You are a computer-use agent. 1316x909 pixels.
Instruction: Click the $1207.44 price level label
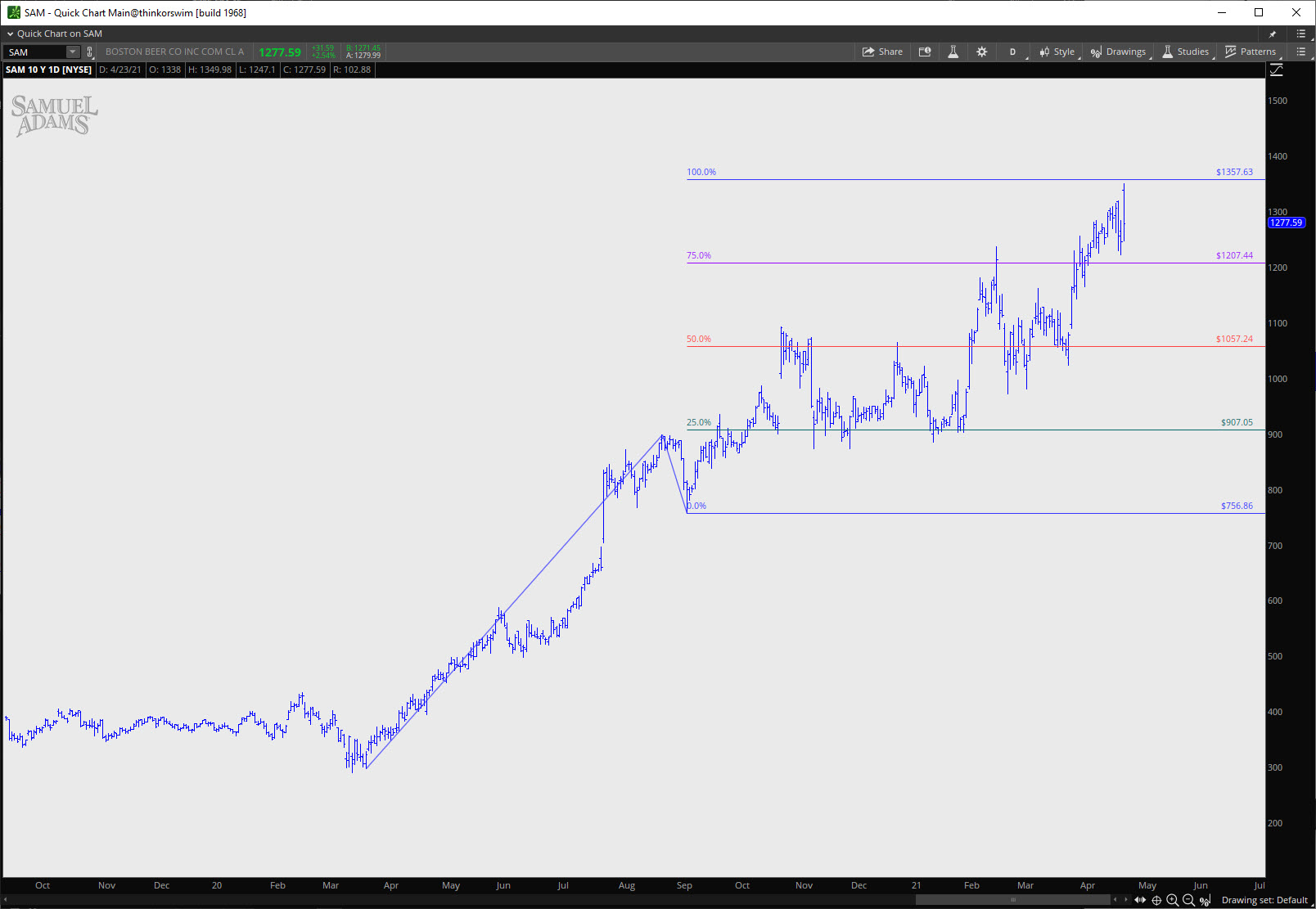click(1234, 255)
